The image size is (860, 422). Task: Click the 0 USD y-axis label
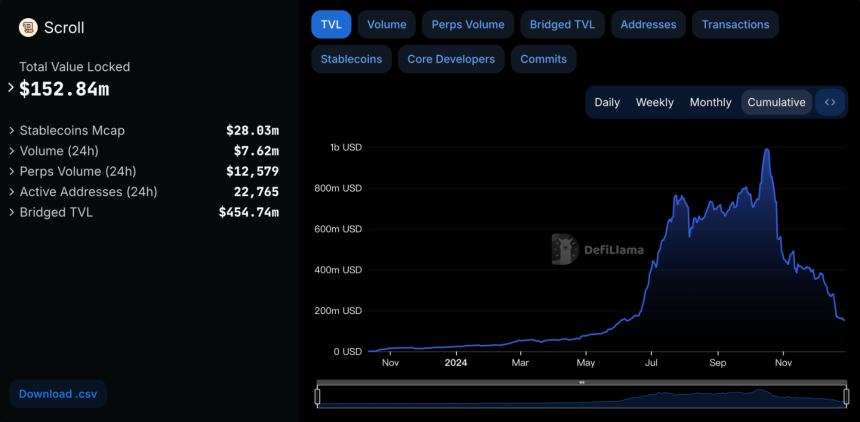346,352
